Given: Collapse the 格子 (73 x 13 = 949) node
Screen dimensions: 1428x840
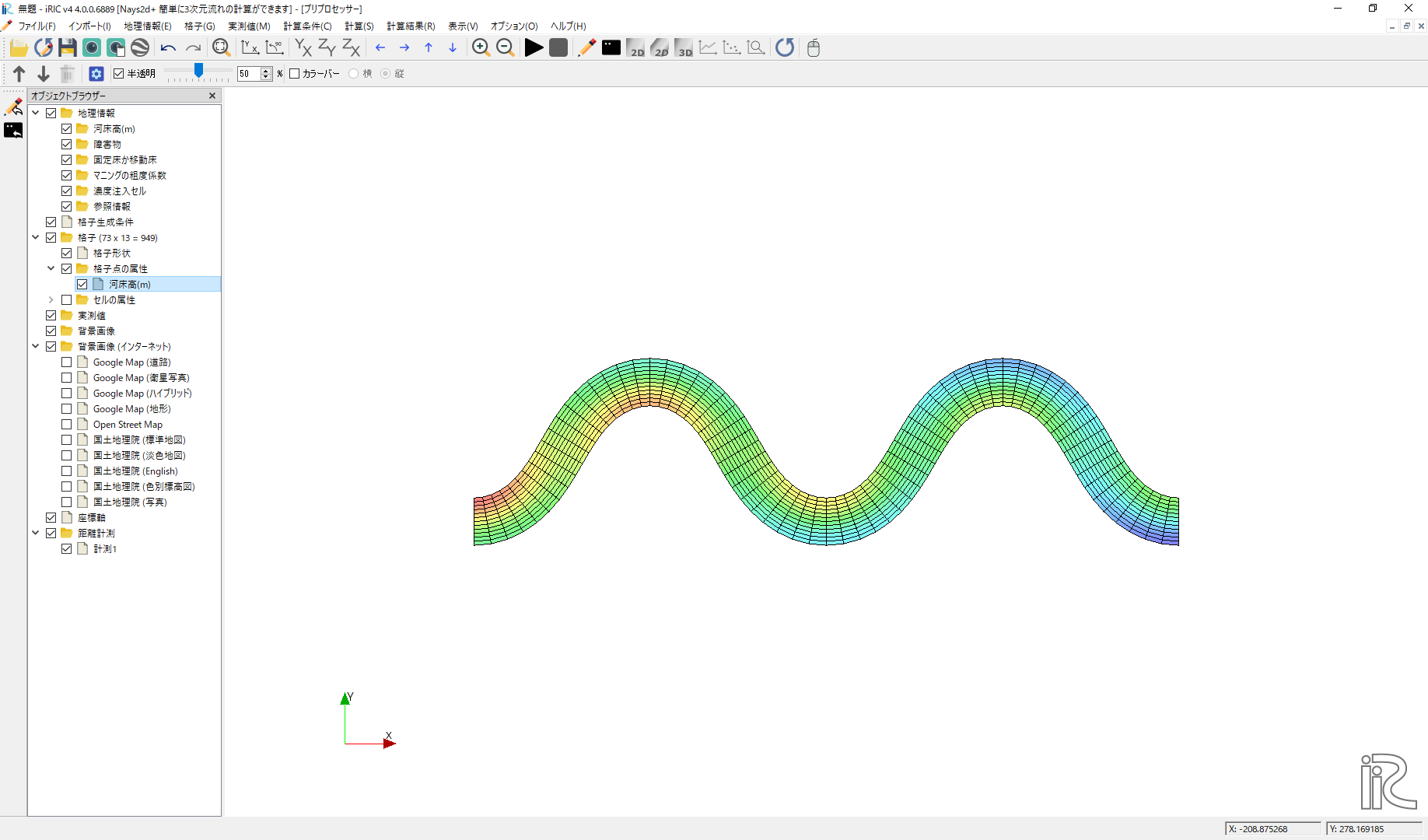Looking at the screenshot, I should click(x=36, y=238).
